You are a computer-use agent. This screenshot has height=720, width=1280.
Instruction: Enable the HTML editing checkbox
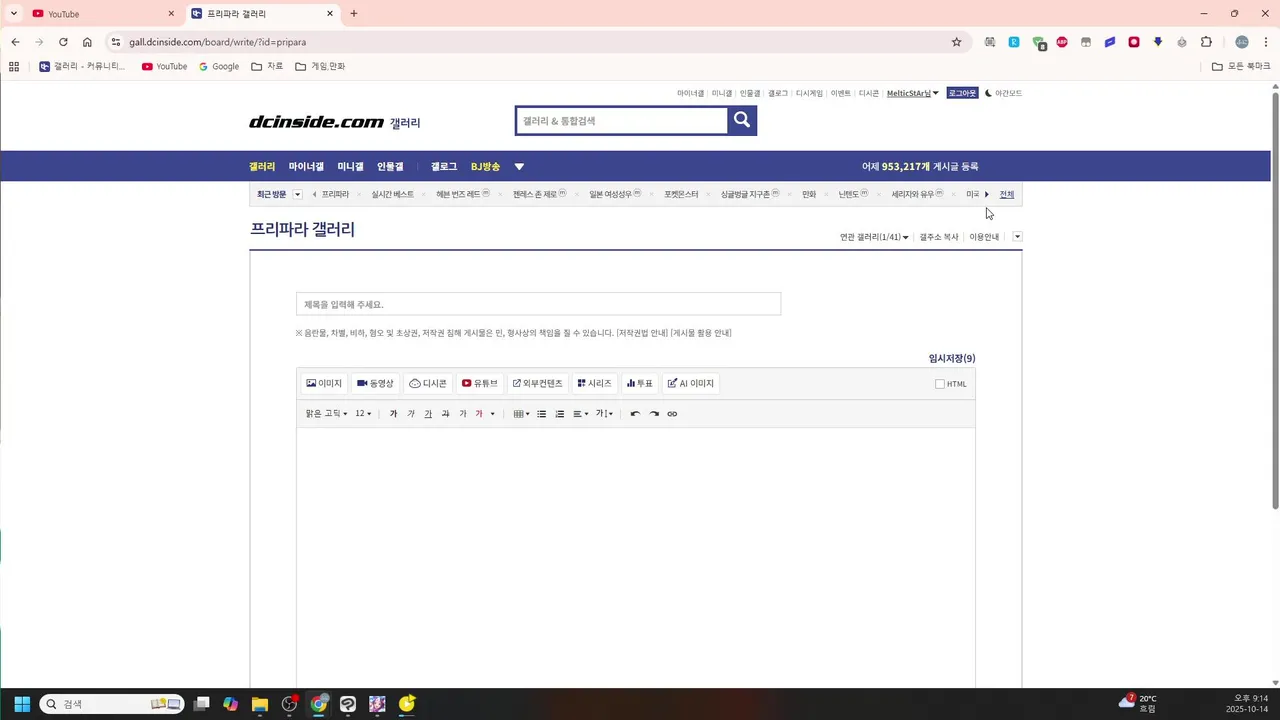point(940,384)
